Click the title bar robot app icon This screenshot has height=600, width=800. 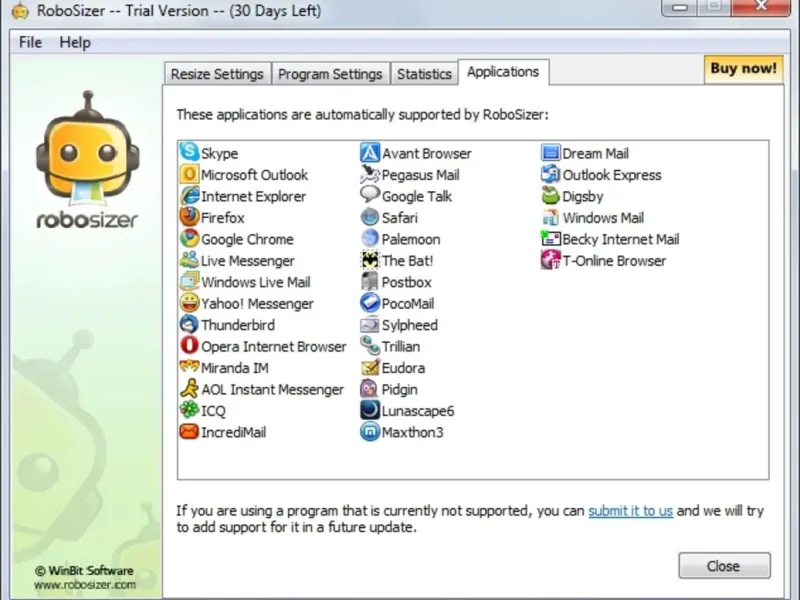tap(20, 11)
